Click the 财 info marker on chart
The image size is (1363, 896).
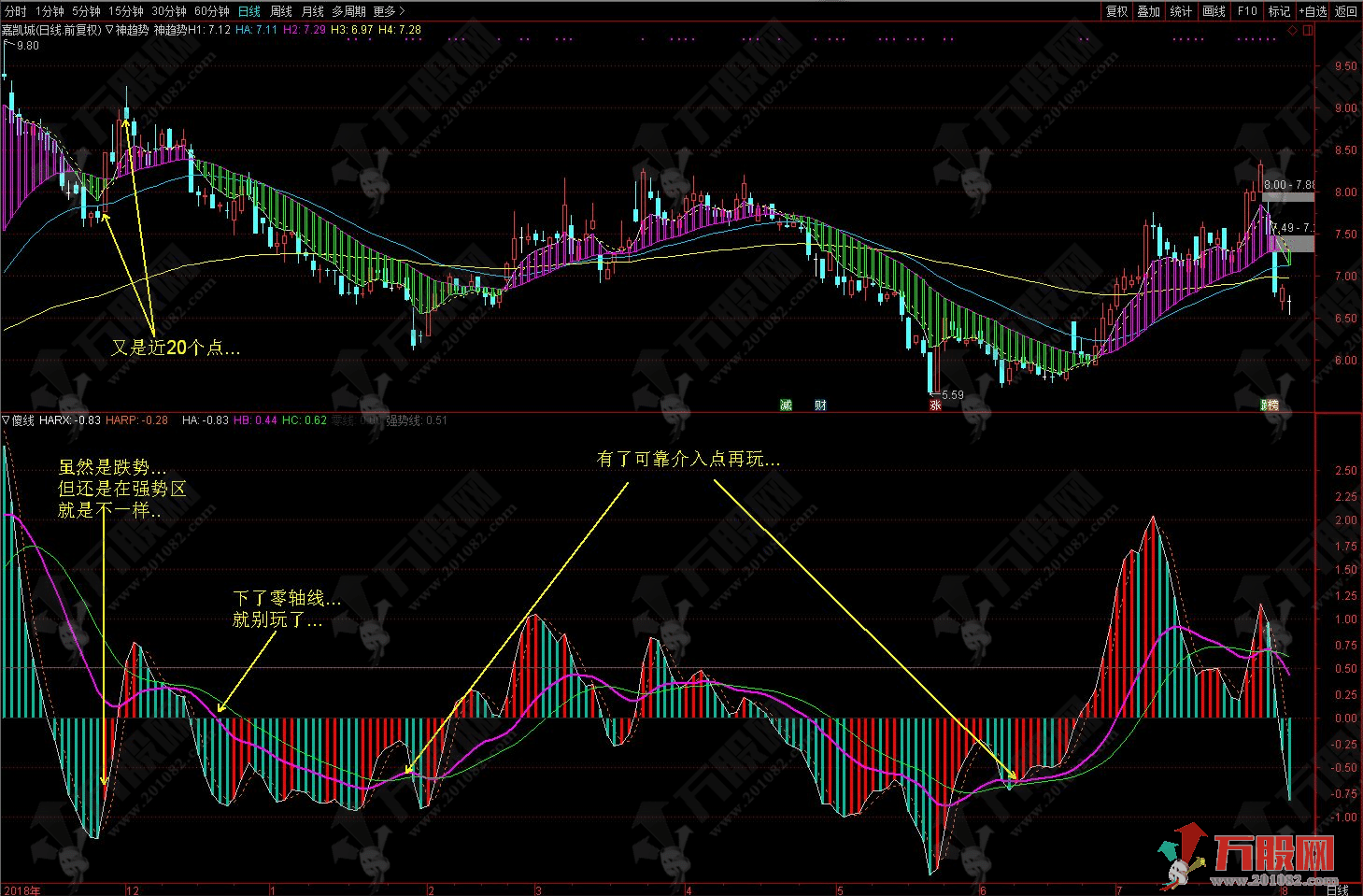point(820,405)
